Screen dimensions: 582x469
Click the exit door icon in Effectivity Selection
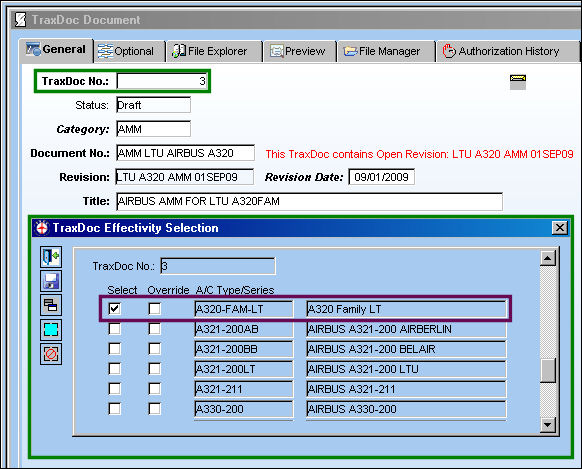coord(51,257)
